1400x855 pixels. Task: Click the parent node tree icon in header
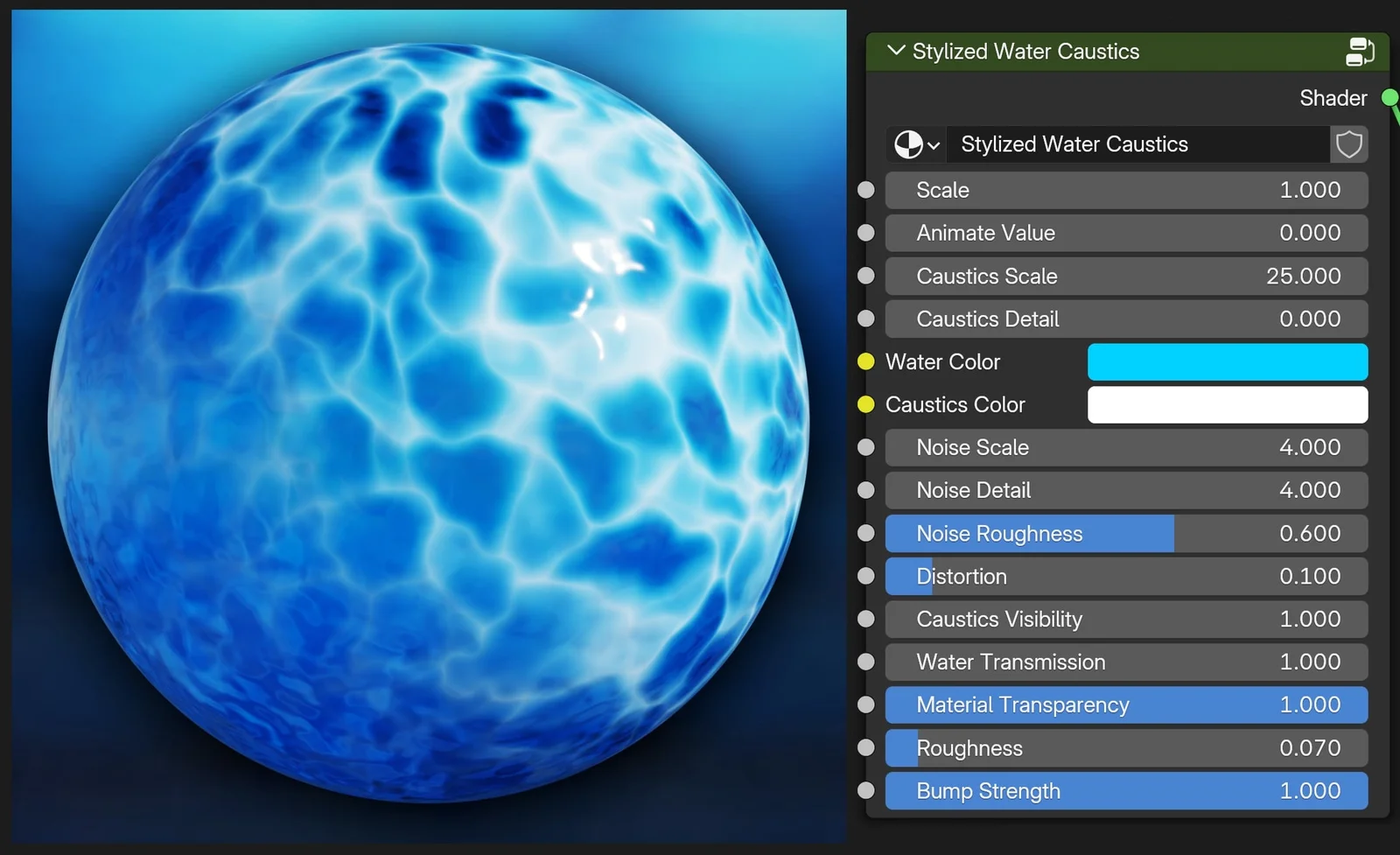tap(1359, 52)
